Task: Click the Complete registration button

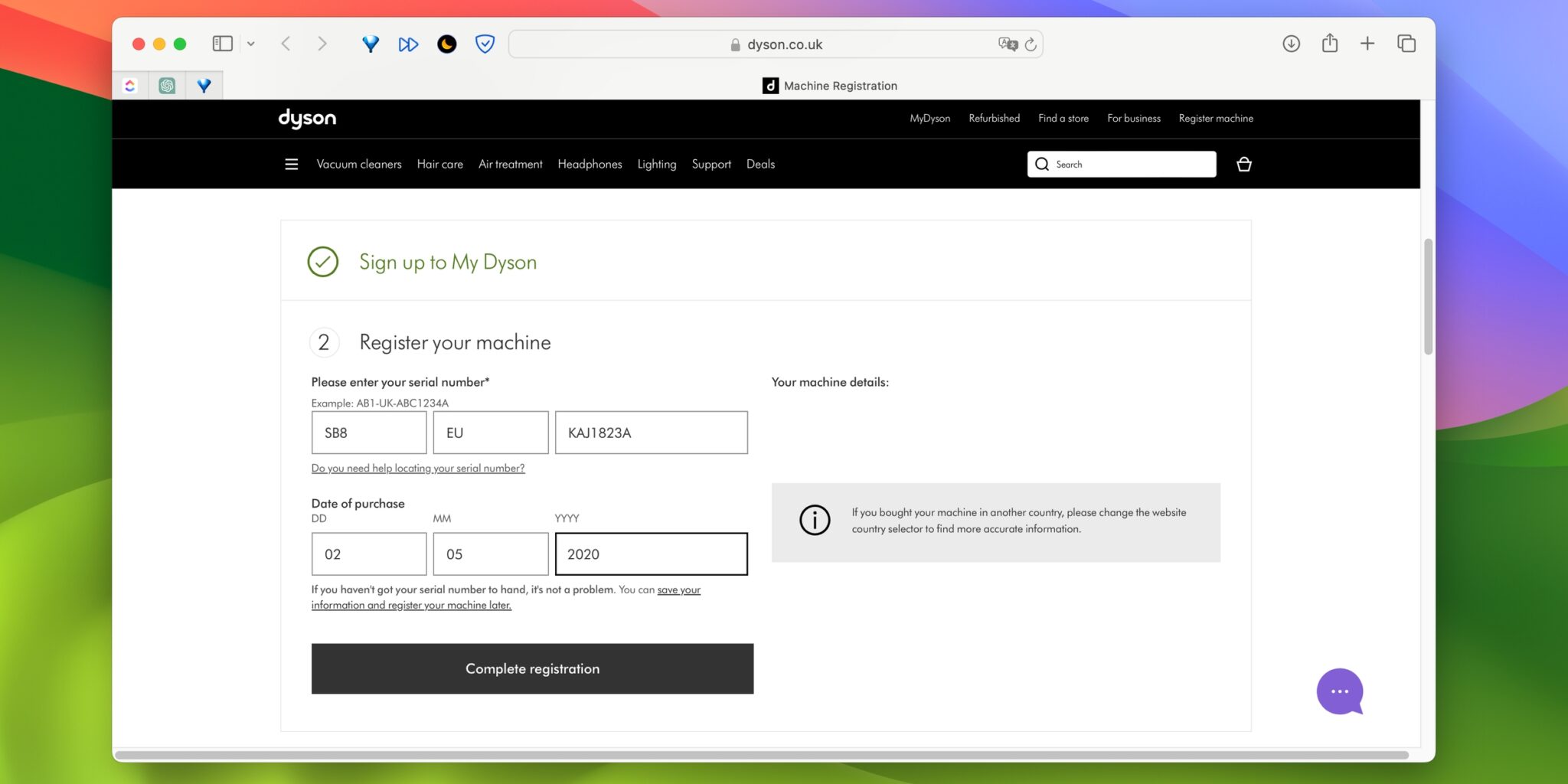Action: coord(532,668)
